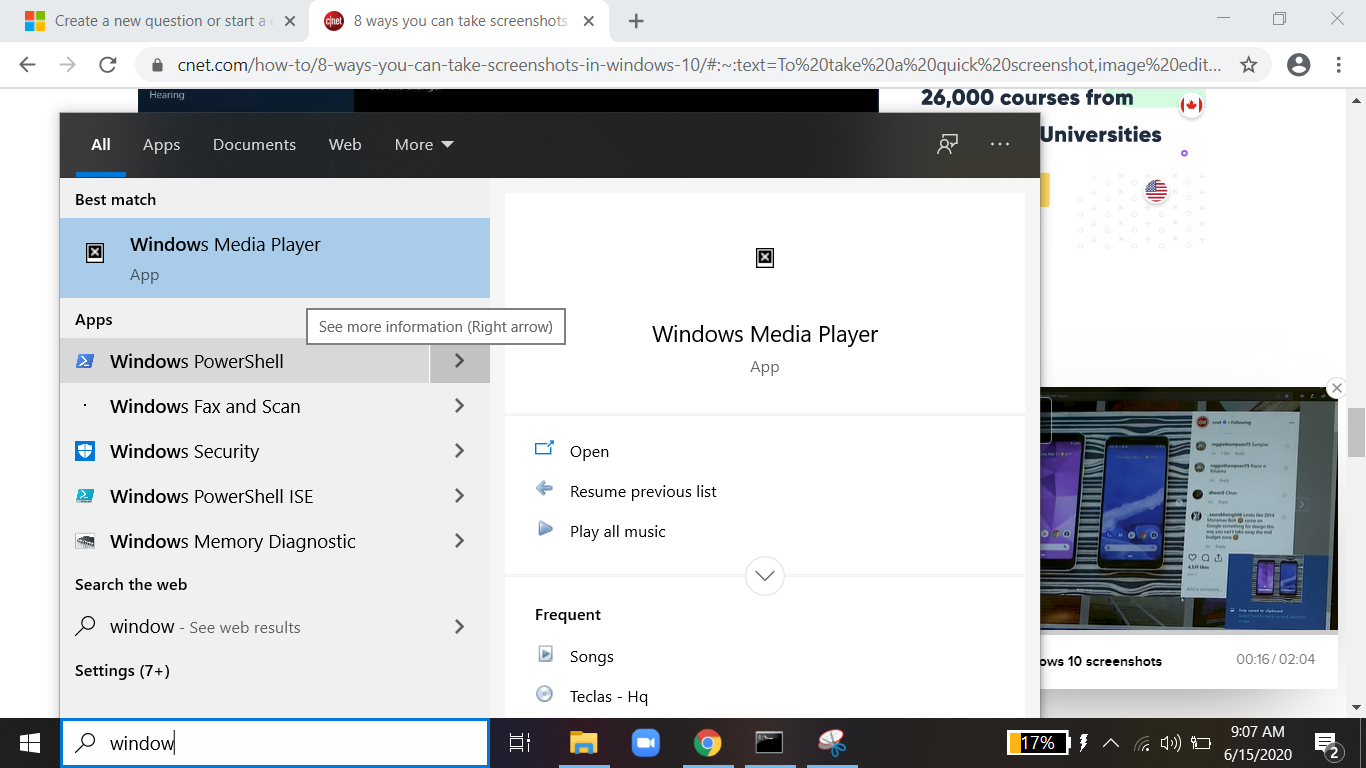1366x768 pixels.
Task: Open a new Chrome tab
Action: pyautogui.click(x=636, y=21)
